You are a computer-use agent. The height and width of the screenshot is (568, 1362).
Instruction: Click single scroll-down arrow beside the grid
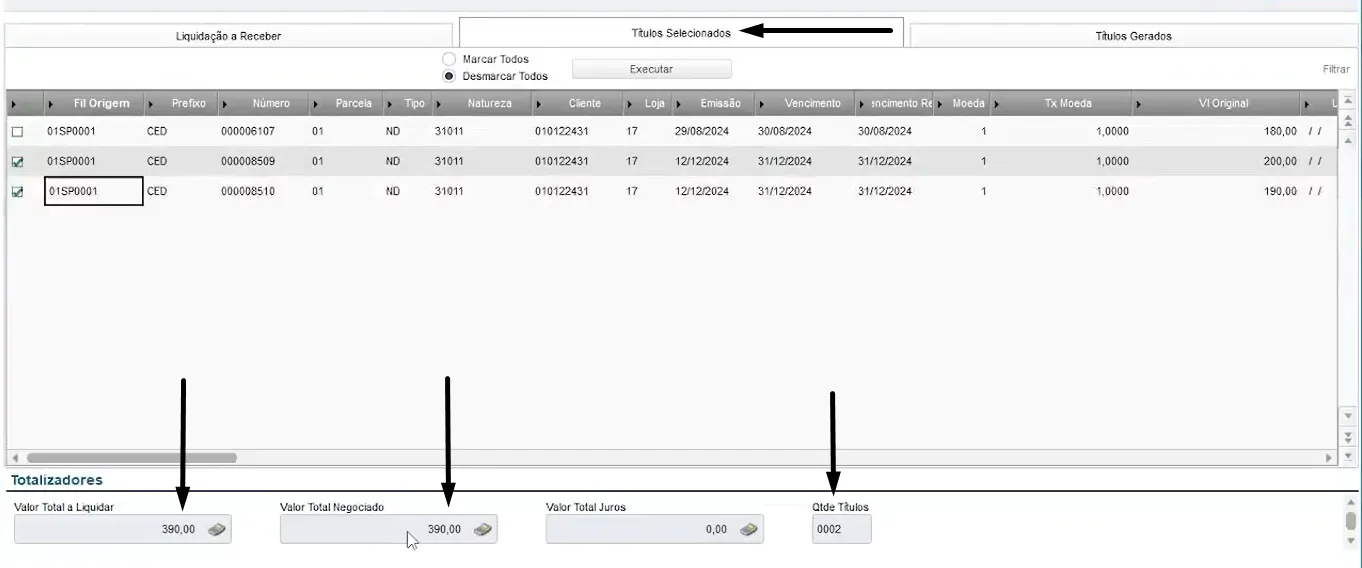click(x=1347, y=416)
